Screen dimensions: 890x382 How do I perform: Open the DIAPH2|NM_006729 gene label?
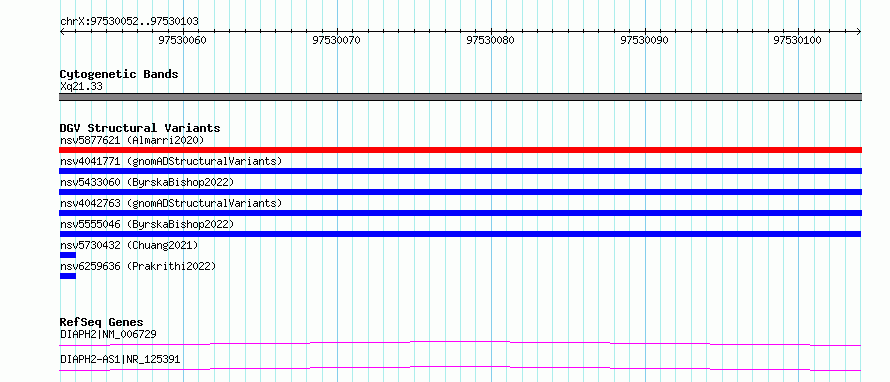point(108,334)
